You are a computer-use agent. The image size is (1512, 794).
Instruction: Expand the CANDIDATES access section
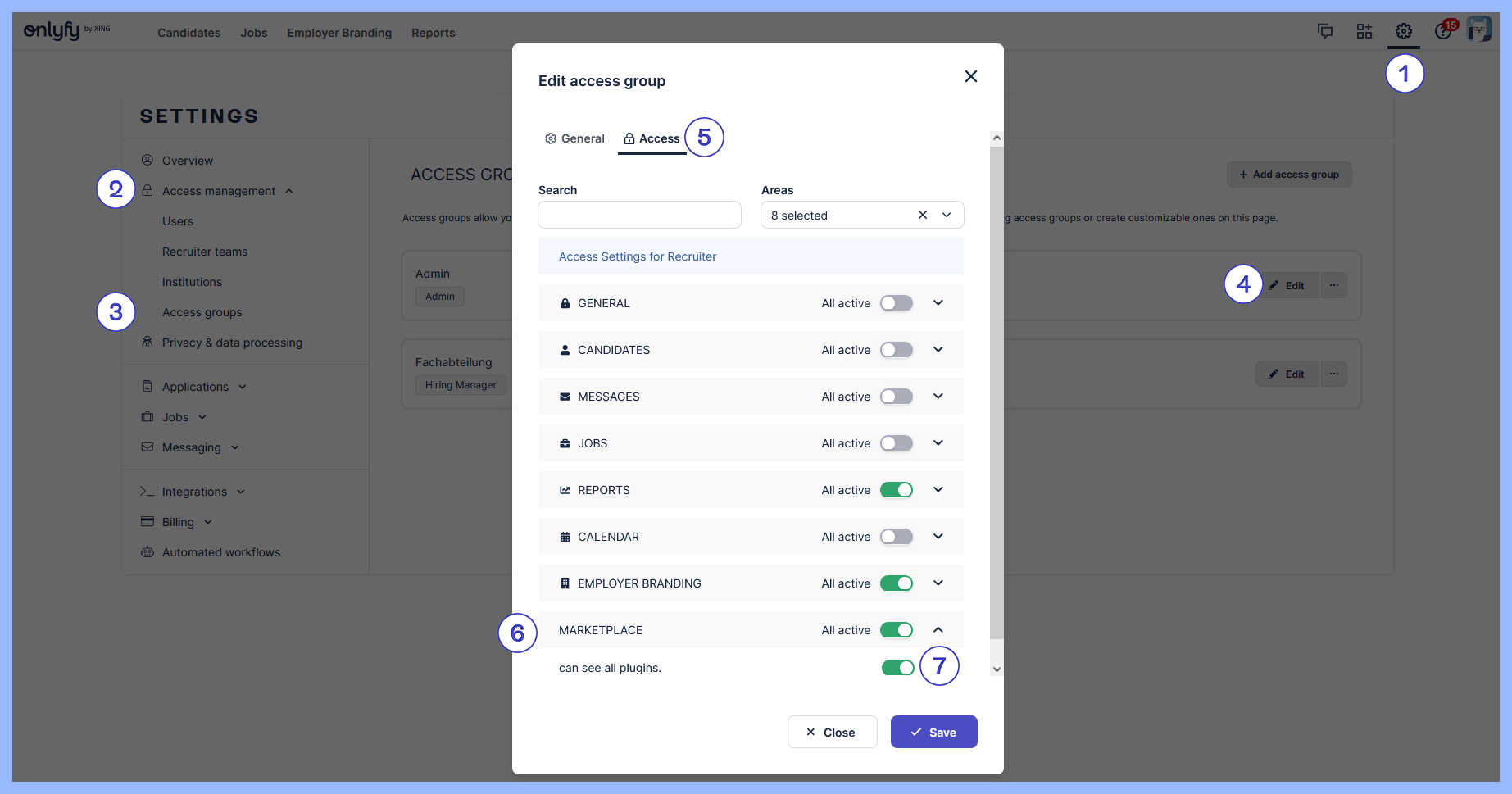point(938,350)
